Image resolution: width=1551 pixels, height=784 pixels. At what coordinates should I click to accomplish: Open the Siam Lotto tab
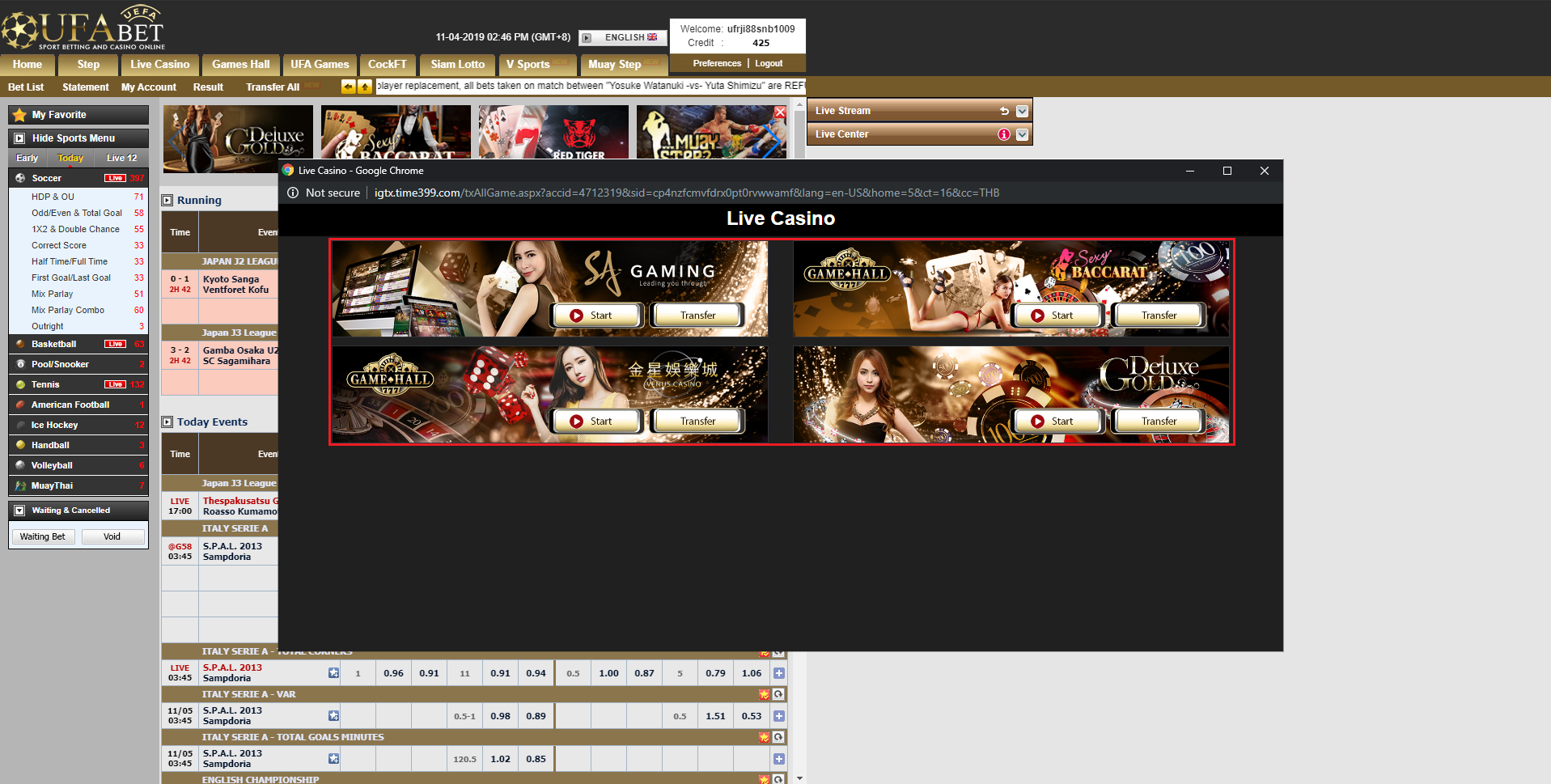click(457, 65)
